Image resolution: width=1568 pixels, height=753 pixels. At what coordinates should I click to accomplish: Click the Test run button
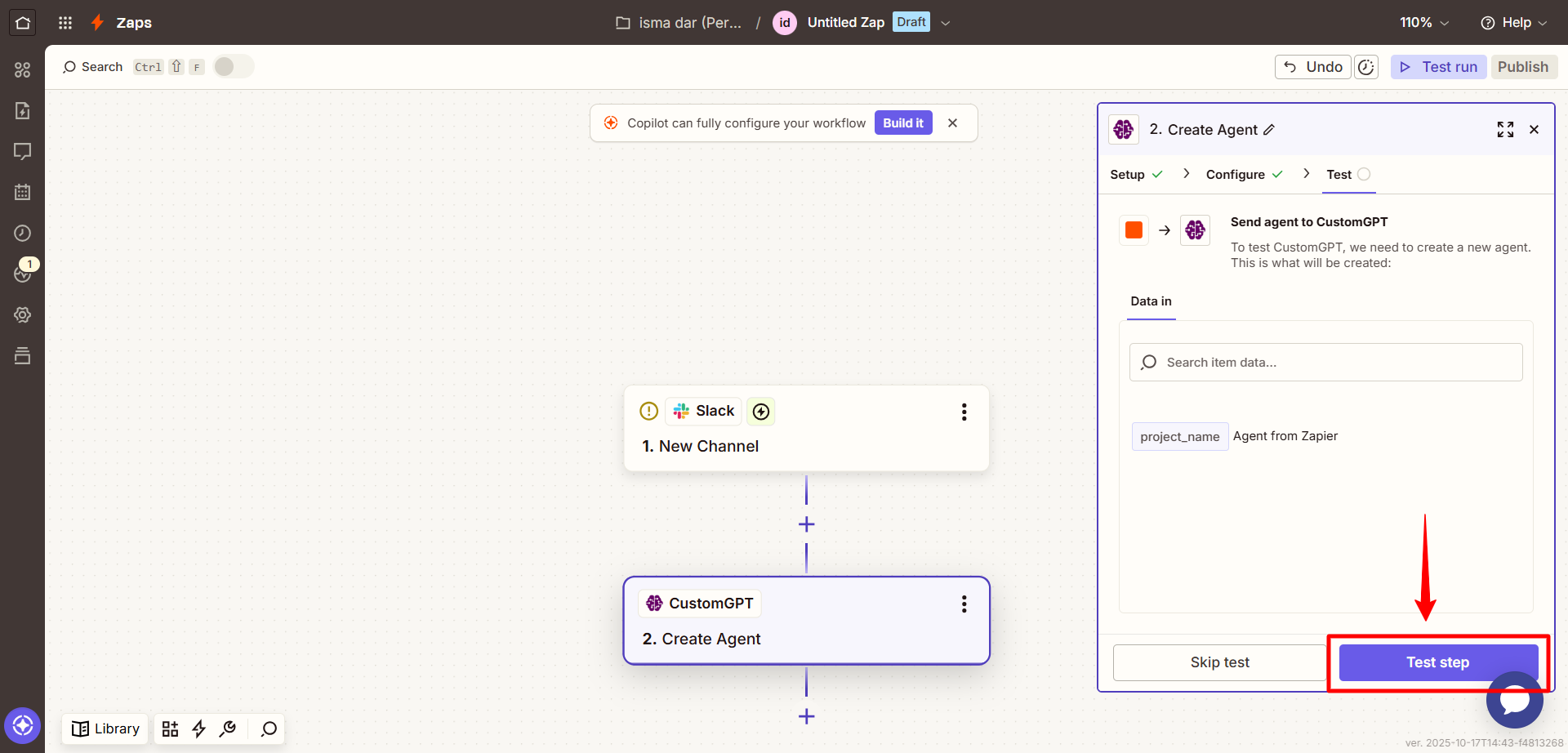click(1438, 67)
